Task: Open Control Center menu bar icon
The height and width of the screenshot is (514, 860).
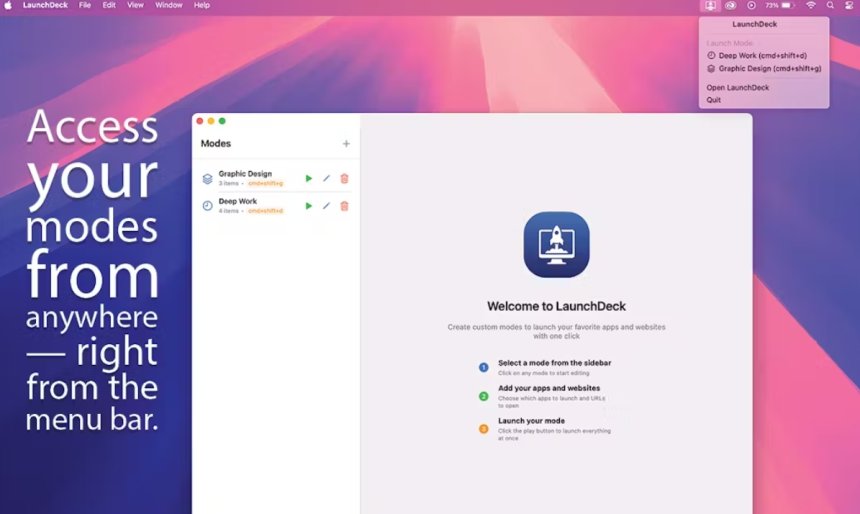Action: [848, 5]
